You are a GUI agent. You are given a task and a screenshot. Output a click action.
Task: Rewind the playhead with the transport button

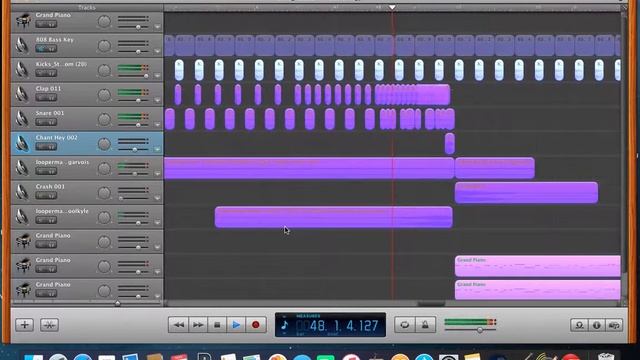(x=178, y=325)
